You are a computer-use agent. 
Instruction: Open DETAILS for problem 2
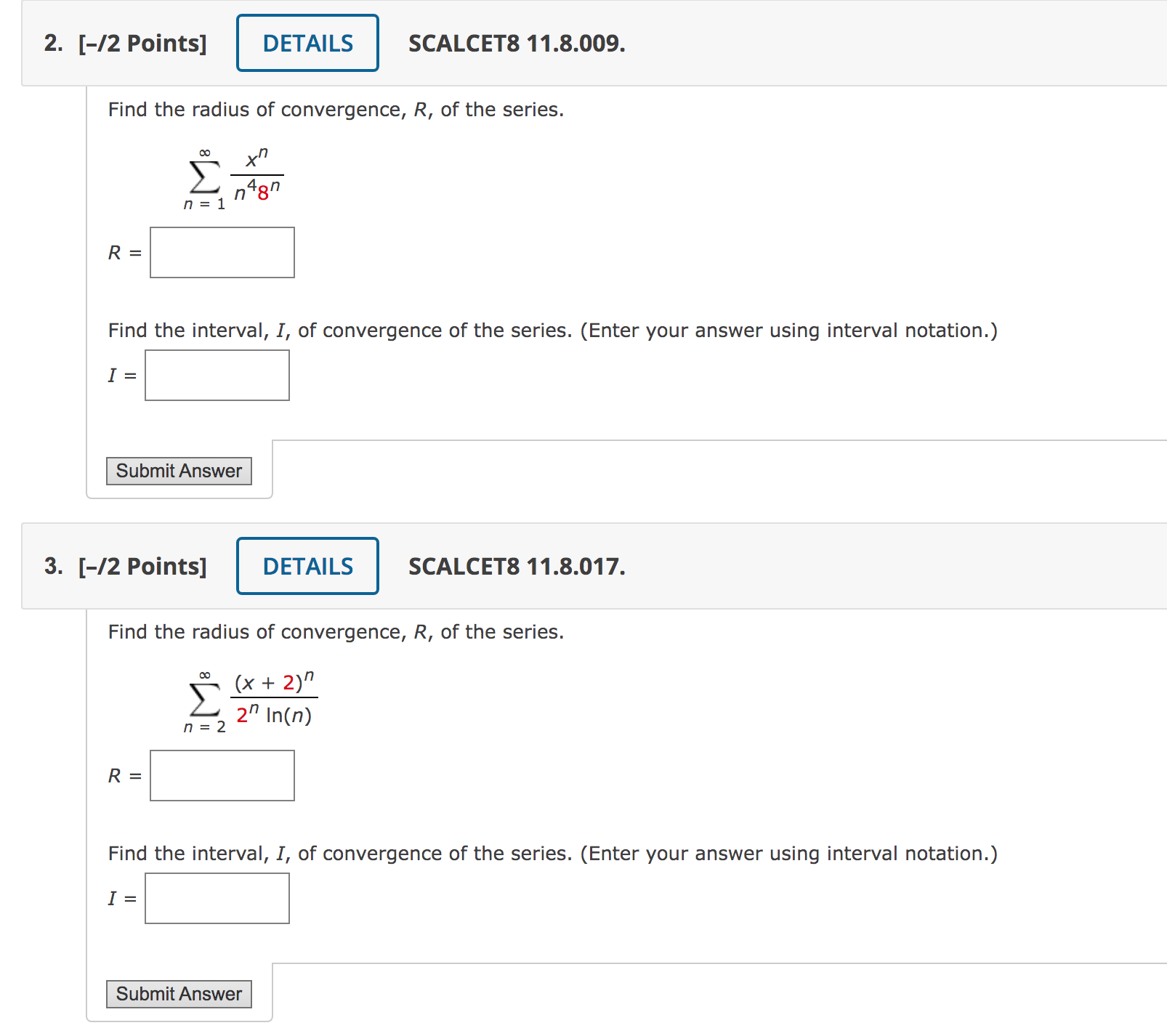click(x=307, y=43)
